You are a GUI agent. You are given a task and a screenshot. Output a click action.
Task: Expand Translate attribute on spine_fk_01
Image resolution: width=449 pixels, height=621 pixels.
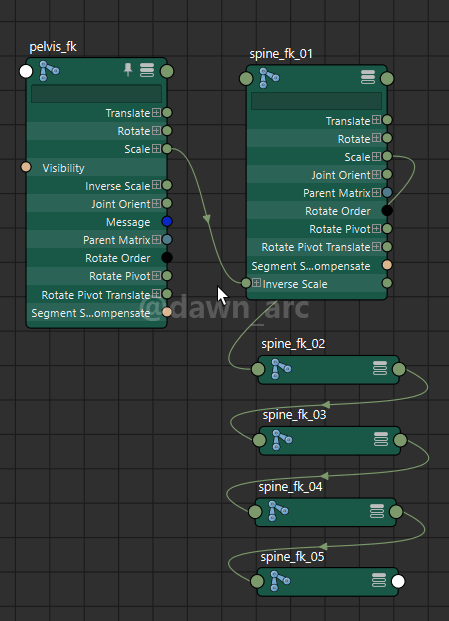tap(377, 120)
